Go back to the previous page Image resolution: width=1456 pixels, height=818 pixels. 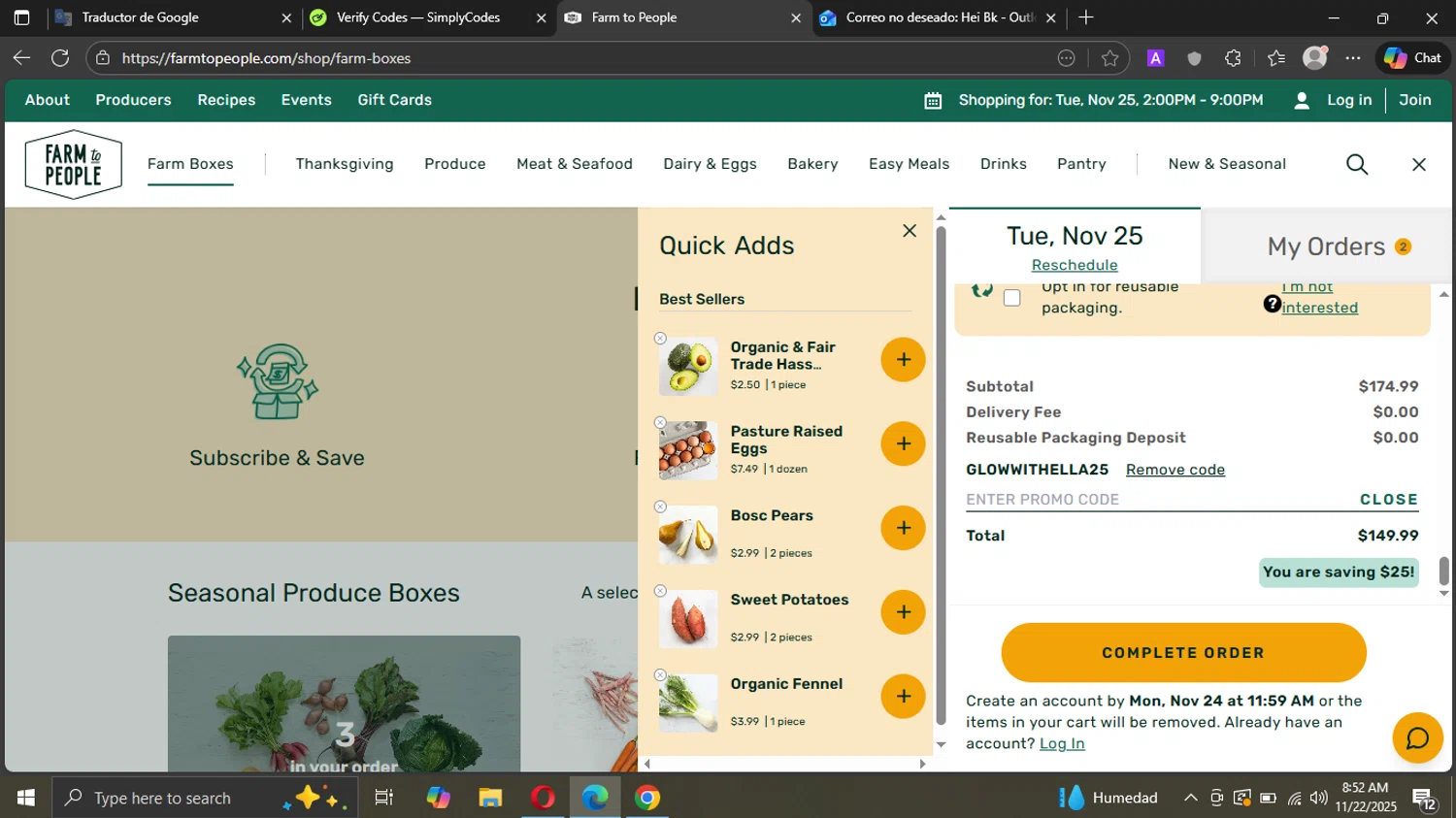(x=21, y=58)
